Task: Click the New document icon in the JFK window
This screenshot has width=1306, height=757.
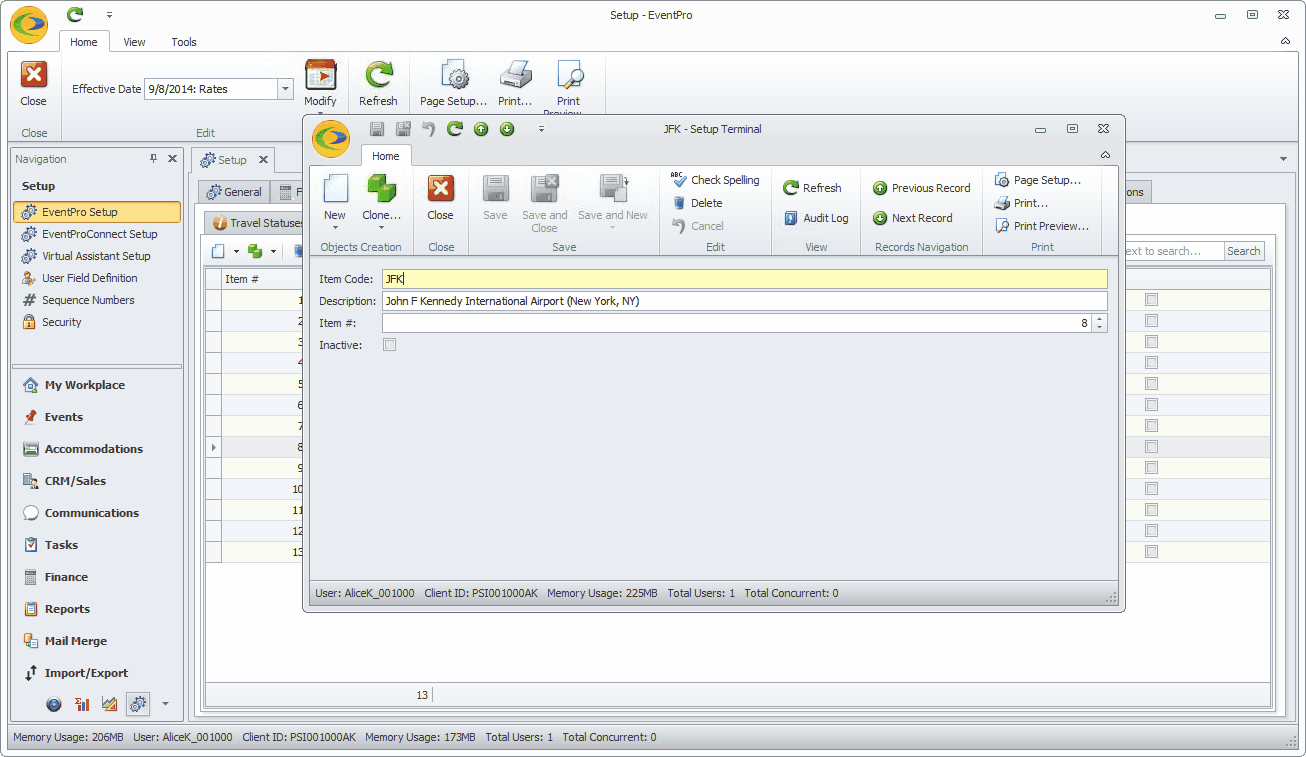Action: 335,189
